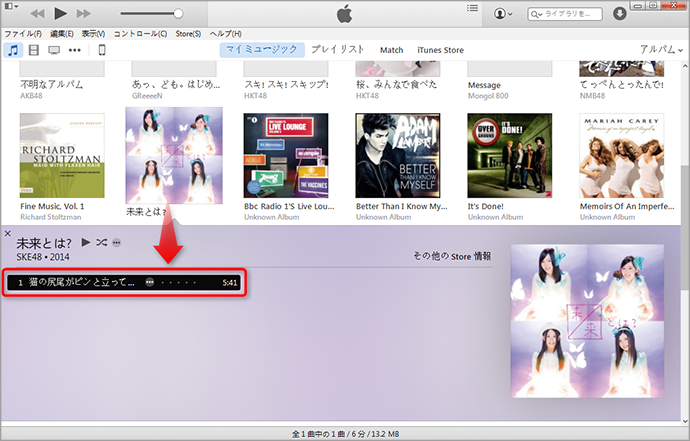Click the volume slider knob
Viewport: 690px width, 441px height.
tap(178, 14)
